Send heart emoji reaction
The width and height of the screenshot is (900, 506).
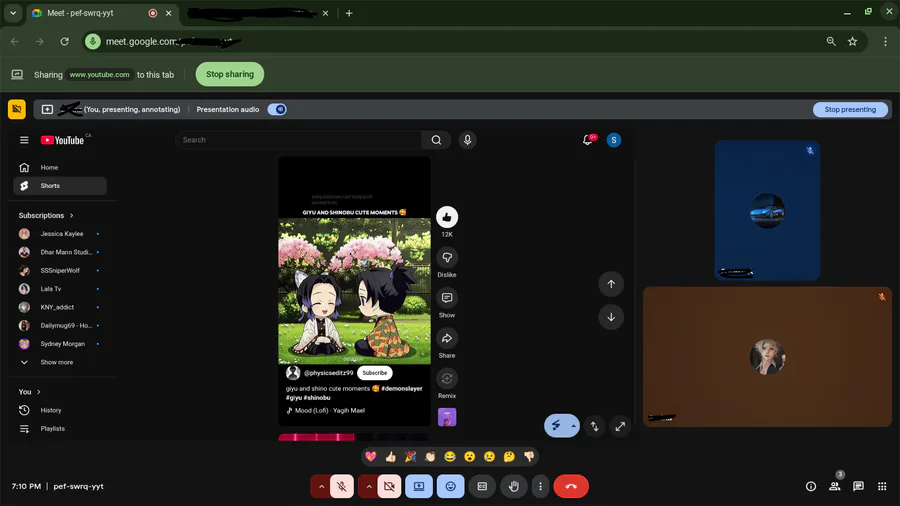pyautogui.click(x=371, y=457)
